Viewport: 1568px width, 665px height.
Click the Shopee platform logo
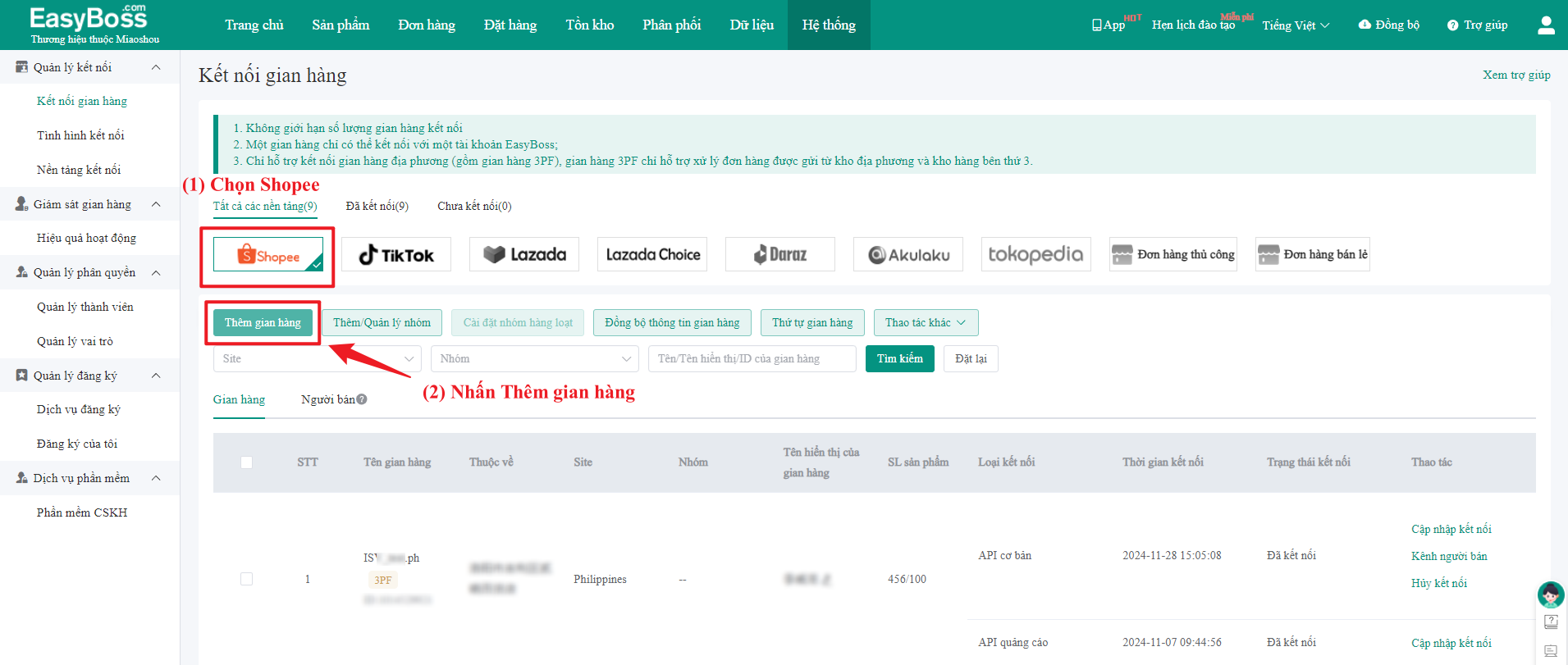[268, 254]
